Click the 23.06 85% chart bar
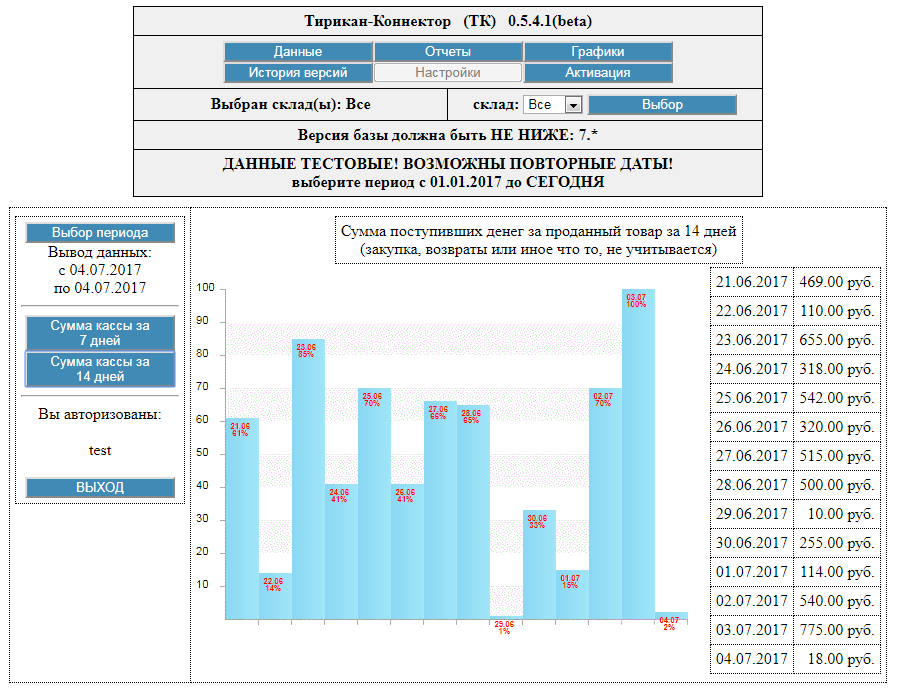This screenshot has height=695, width=898. [x=308, y=479]
